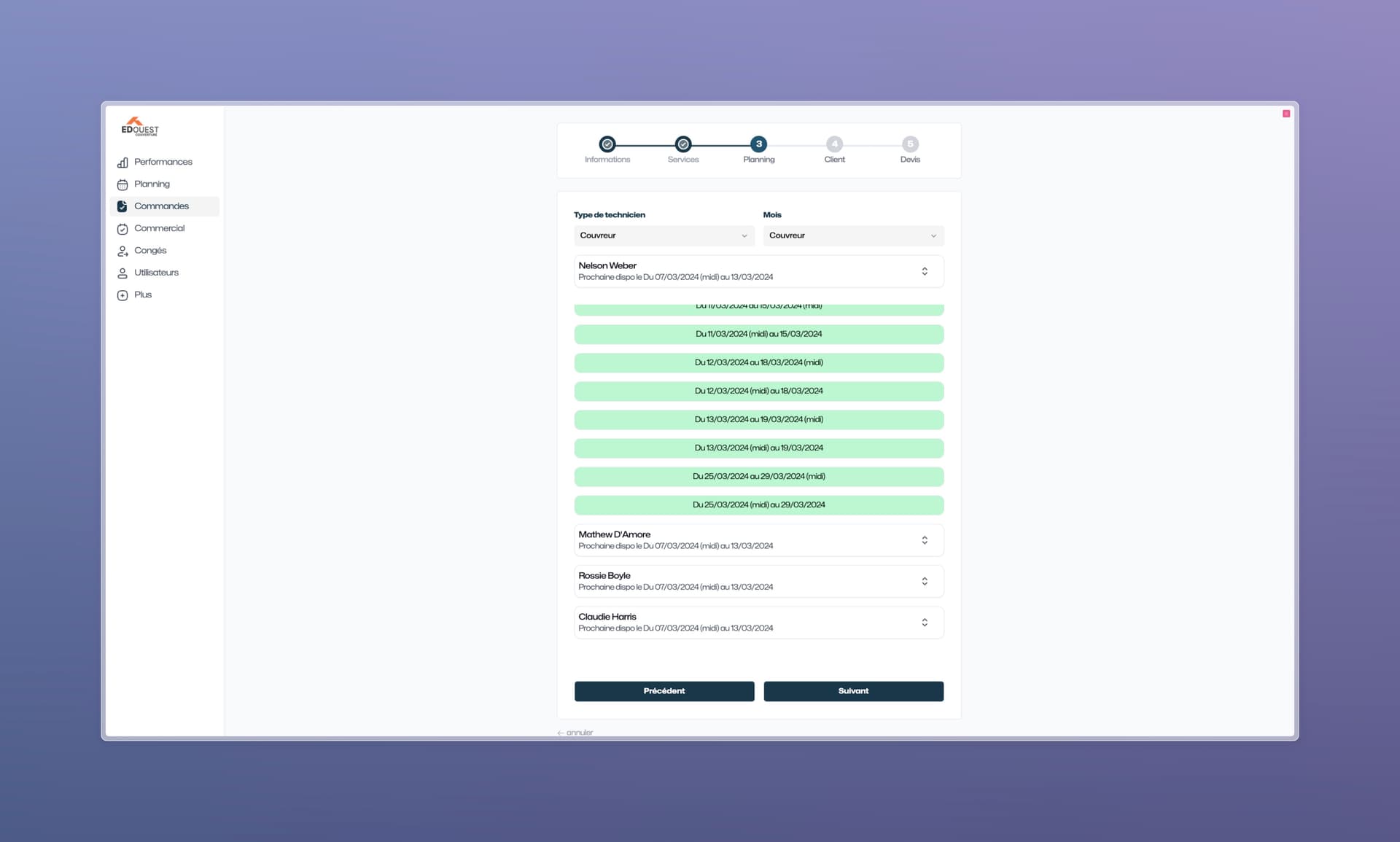Expand Claudie Harris availability

(925, 623)
